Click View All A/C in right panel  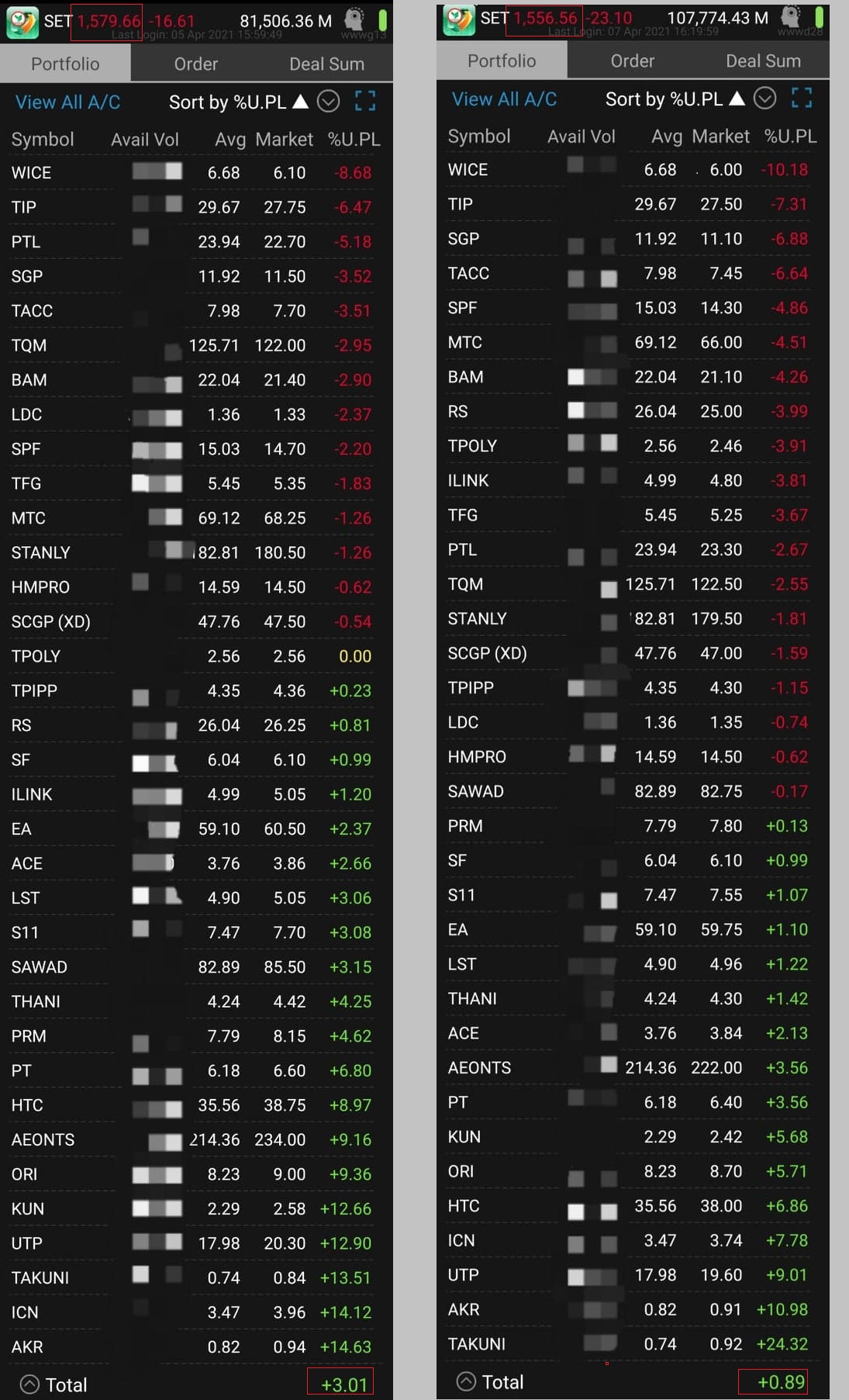[504, 99]
